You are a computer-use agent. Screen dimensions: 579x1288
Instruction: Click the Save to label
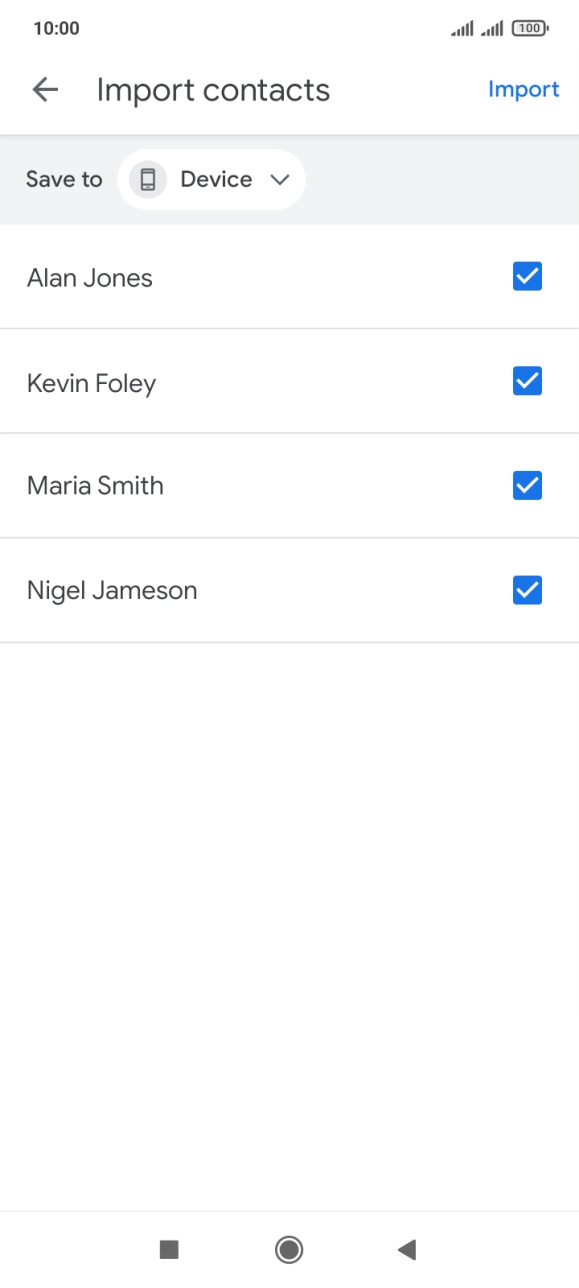(x=63, y=179)
